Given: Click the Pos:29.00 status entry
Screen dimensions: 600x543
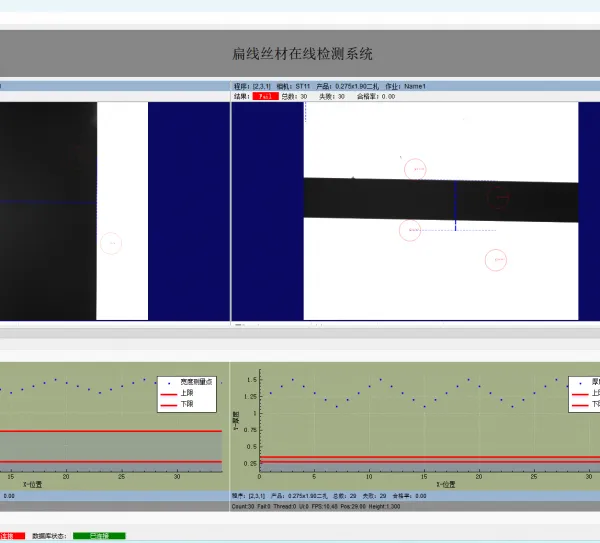Looking at the screenshot, I should tap(353, 506).
